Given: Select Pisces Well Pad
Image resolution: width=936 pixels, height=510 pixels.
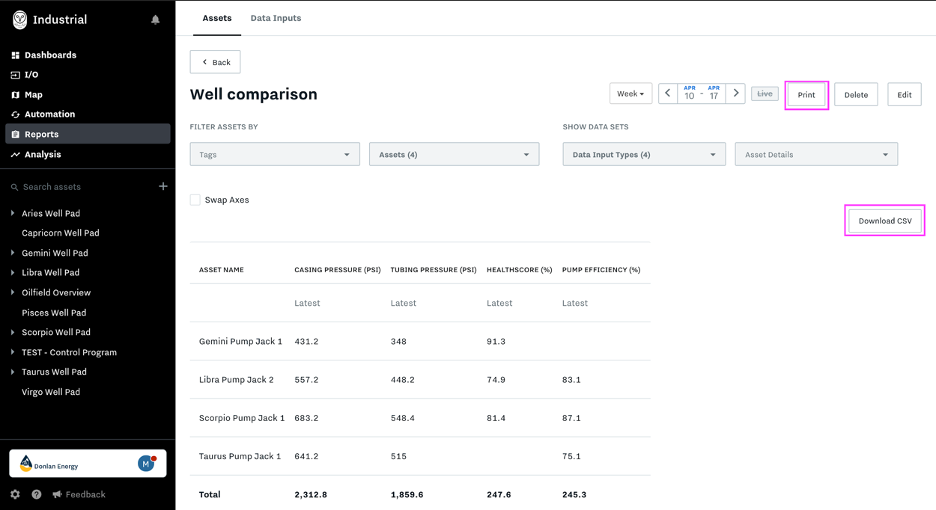Looking at the screenshot, I should [x=54, y=312].
